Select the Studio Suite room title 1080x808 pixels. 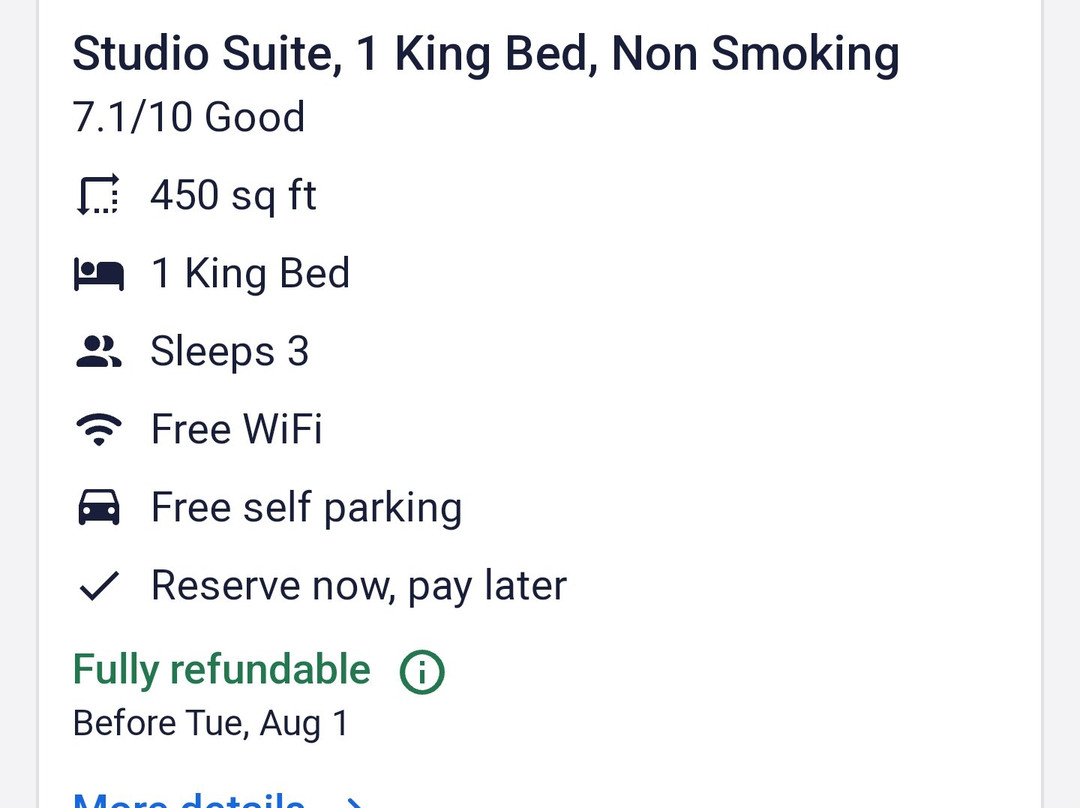[485, 53]
